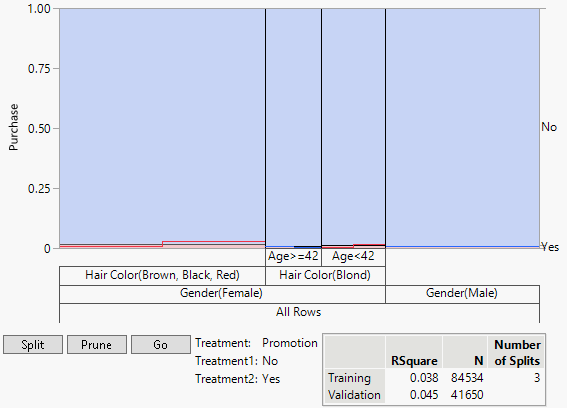Click the 1.00 y-axis tick value
Viewport: 567px width, 408px height.
click(x=39, y=9)
